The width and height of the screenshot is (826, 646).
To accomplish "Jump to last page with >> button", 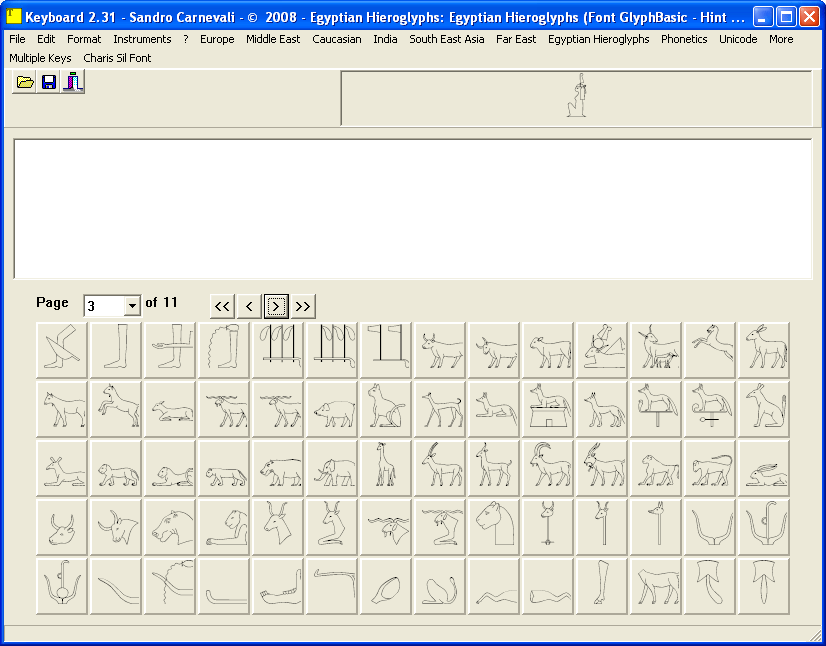I will pyautogui.click(x=303, y=306).
